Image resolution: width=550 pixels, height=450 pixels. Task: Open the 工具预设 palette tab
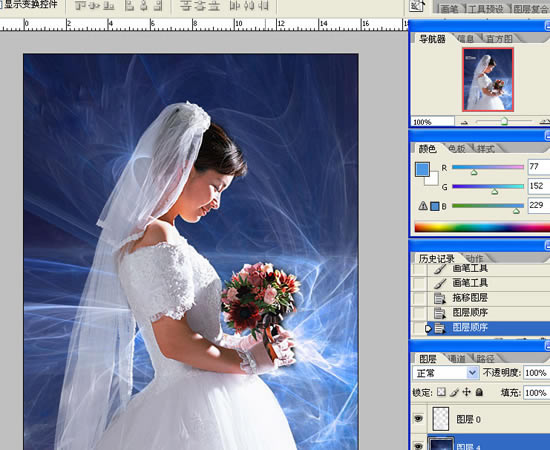tap(485, 9)
